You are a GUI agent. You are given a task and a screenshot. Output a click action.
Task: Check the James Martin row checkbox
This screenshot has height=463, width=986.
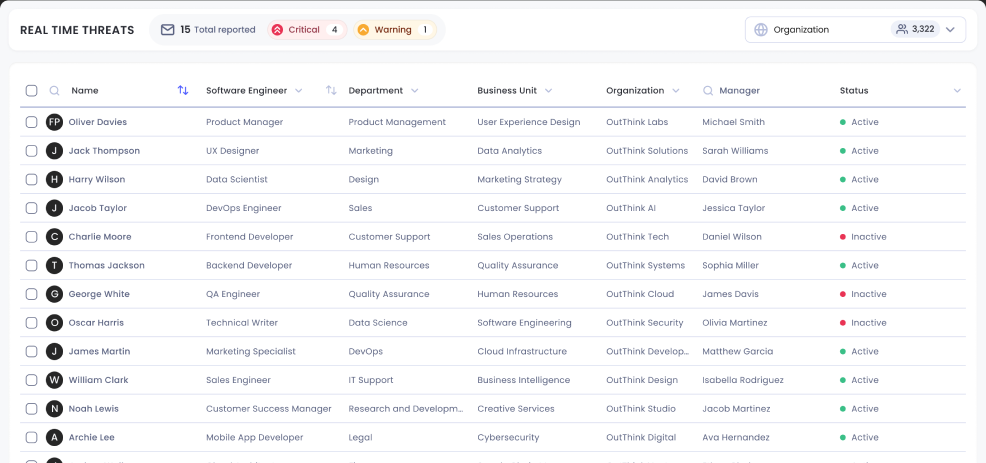(31, 351)
